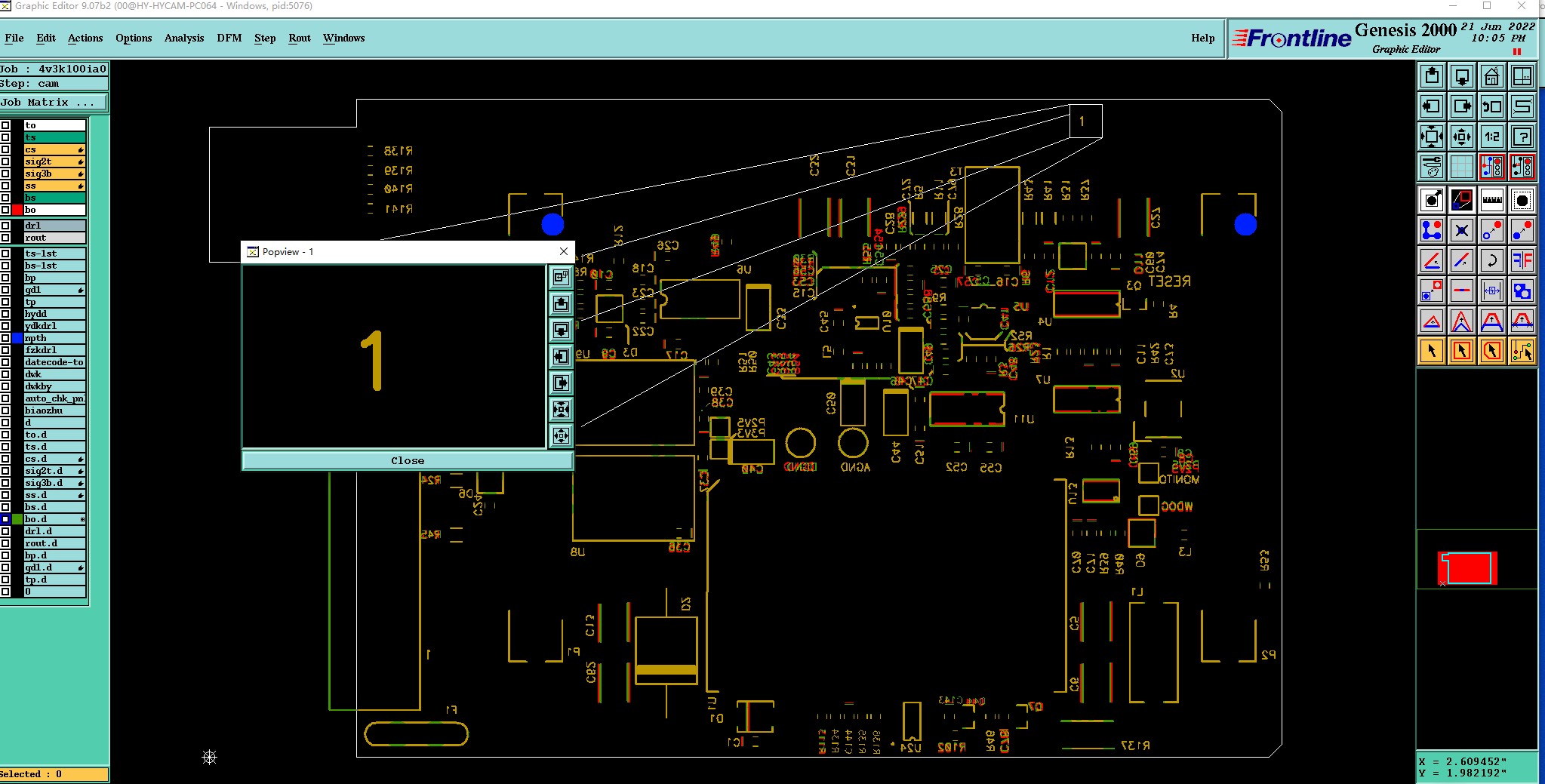Toggle checkbox for layer cs
The width and height of the screenshot is (1545, 784).
point(5,149)
